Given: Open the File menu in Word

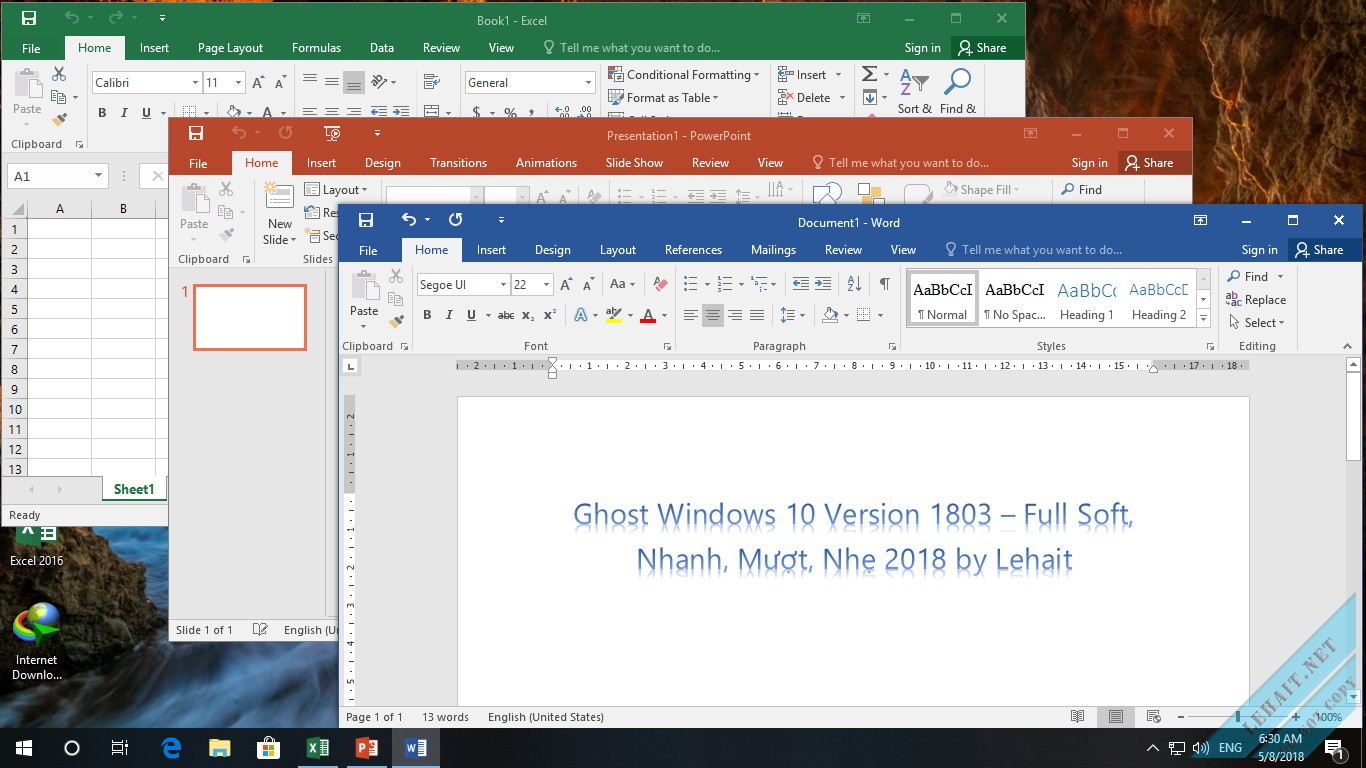Looking at the screenshot, I should pos(368,250).
